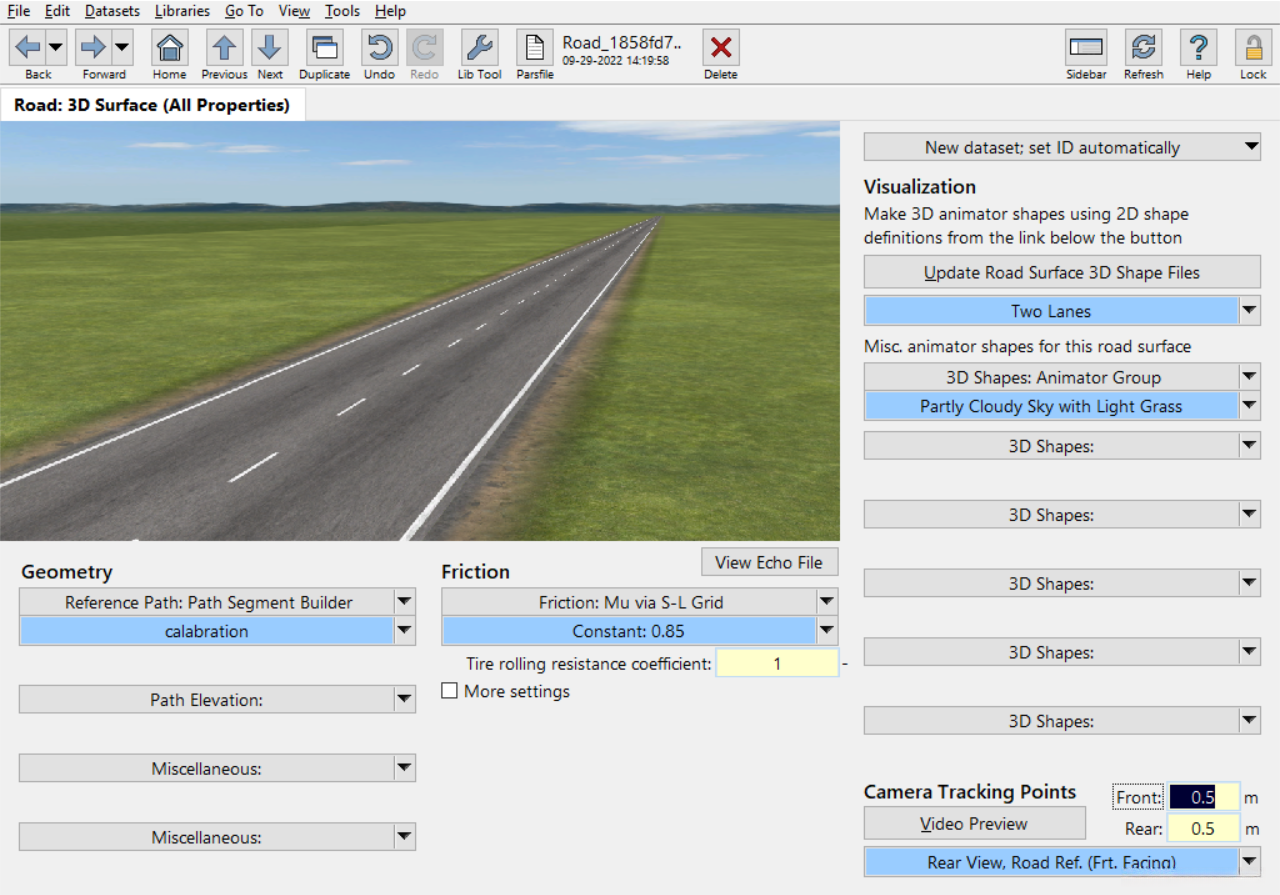Click the Home icon in toolbar
This screenshot has width=1280, height=895.
coord(170,48)
